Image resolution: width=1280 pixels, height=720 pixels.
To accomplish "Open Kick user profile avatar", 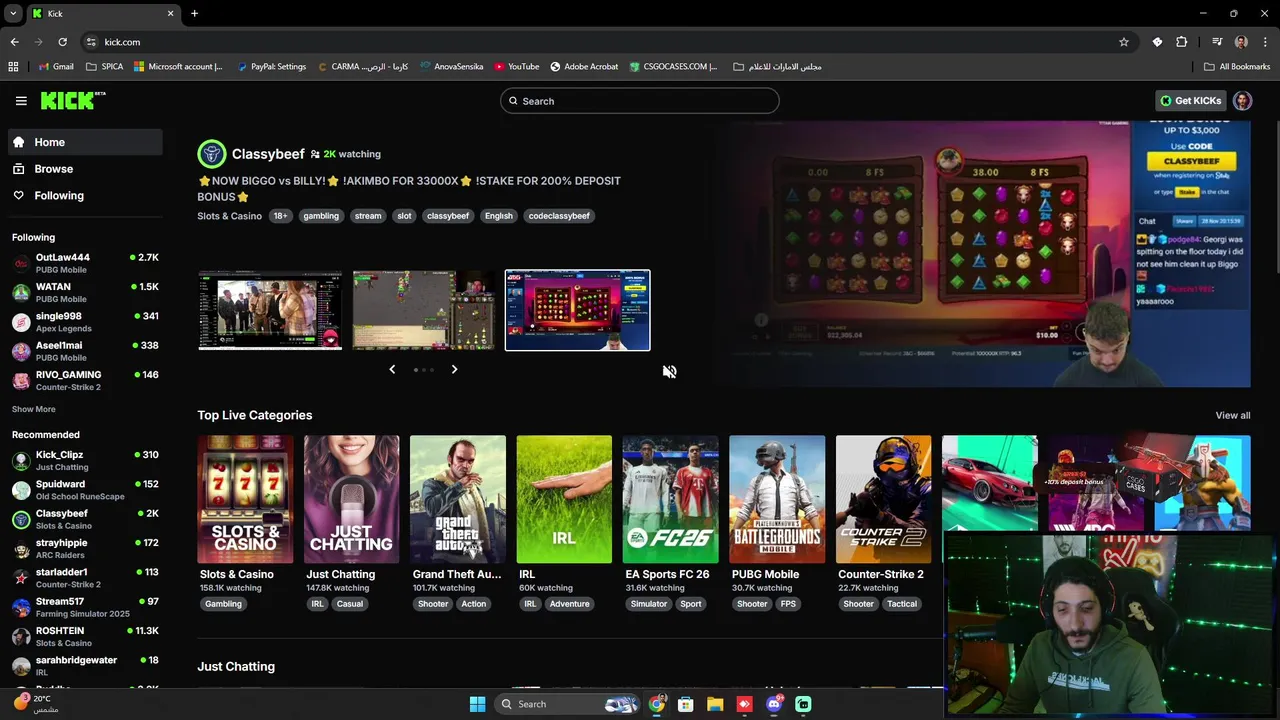I will [1242, 101].
